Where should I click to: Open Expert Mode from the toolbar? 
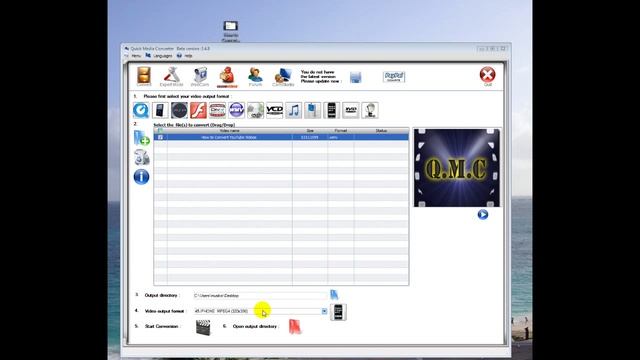pyautogui.click(x=171, y=76)
